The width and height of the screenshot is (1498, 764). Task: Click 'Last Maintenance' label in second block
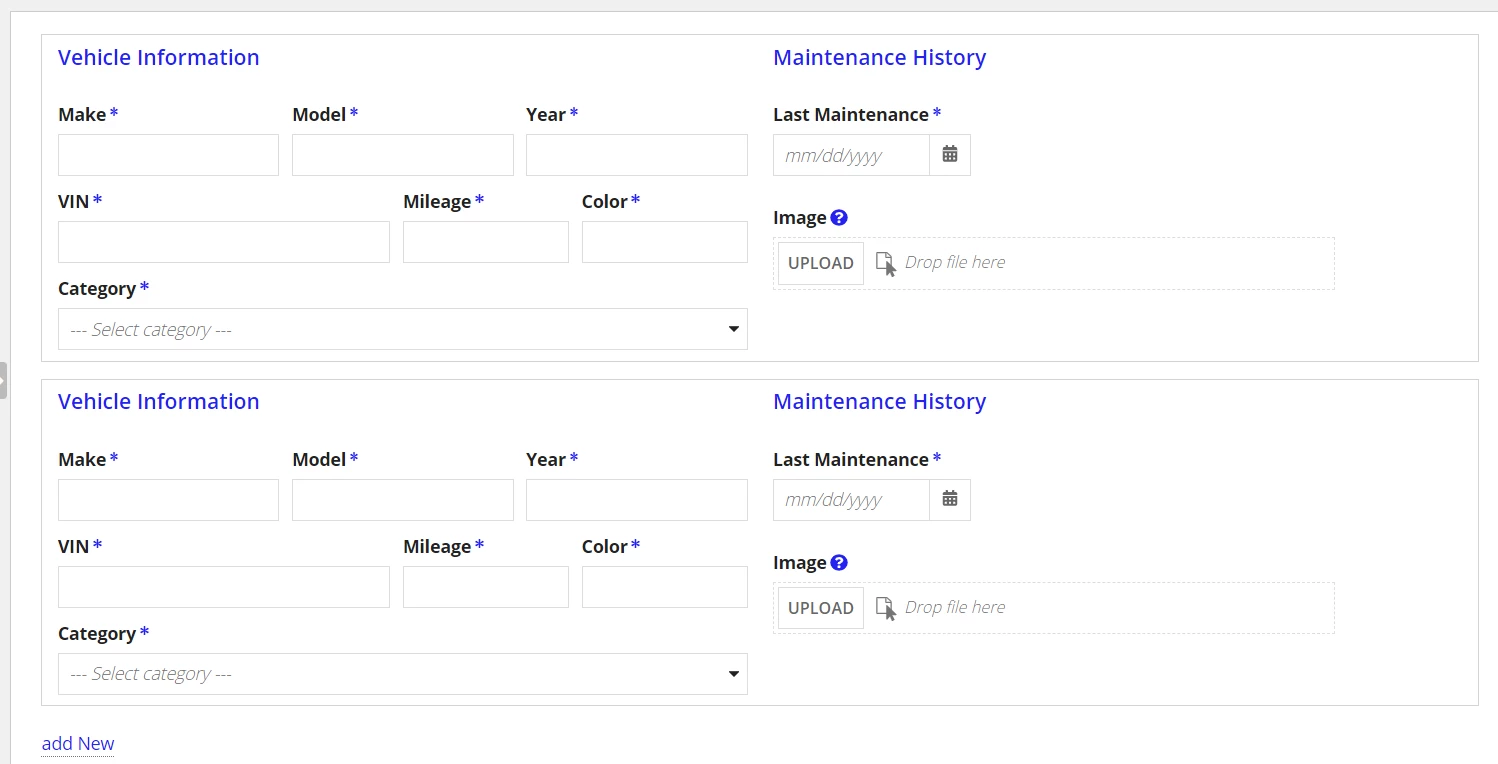(851, 459)
